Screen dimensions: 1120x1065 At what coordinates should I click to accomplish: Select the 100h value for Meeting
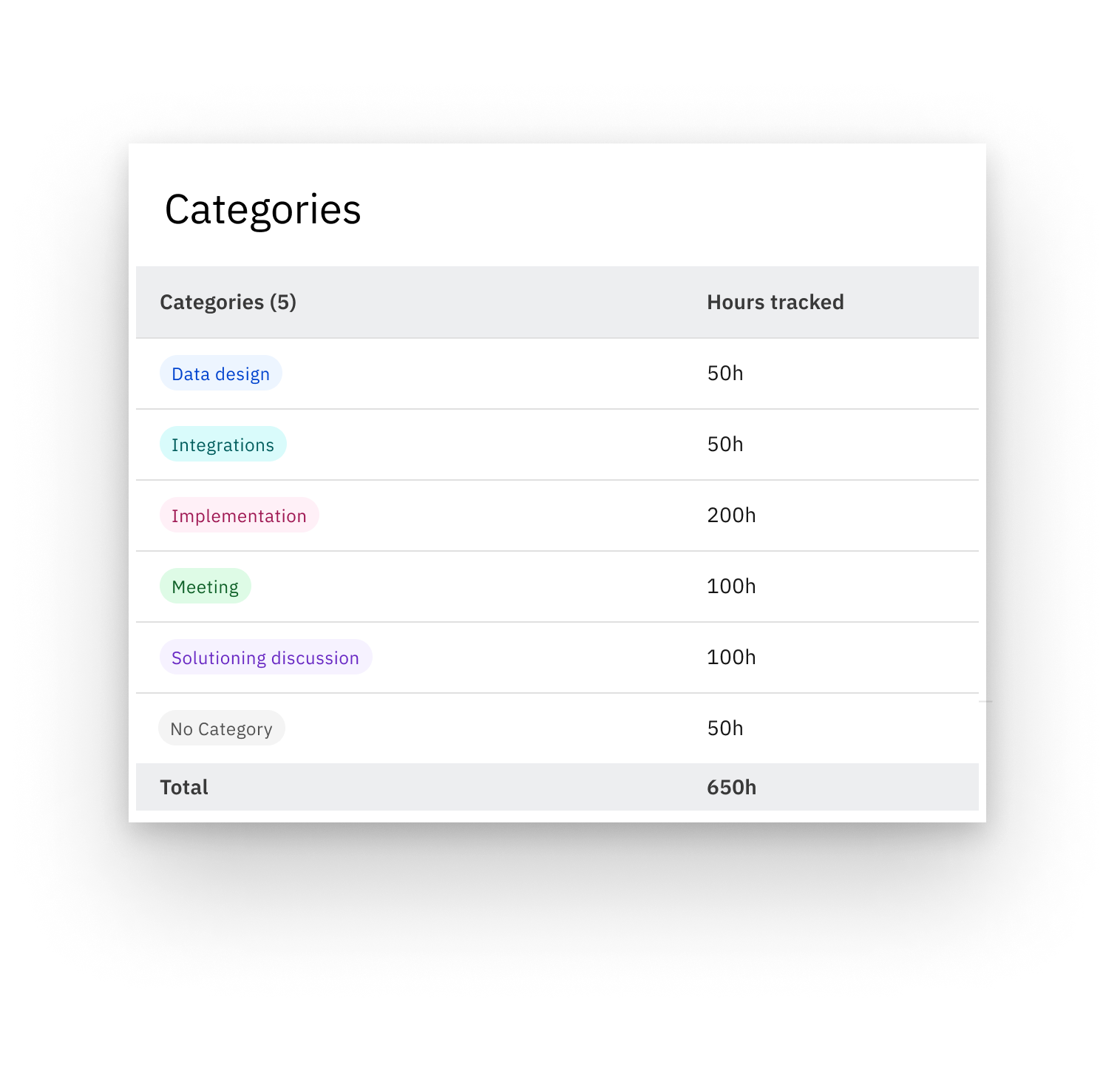pos(731,586)
